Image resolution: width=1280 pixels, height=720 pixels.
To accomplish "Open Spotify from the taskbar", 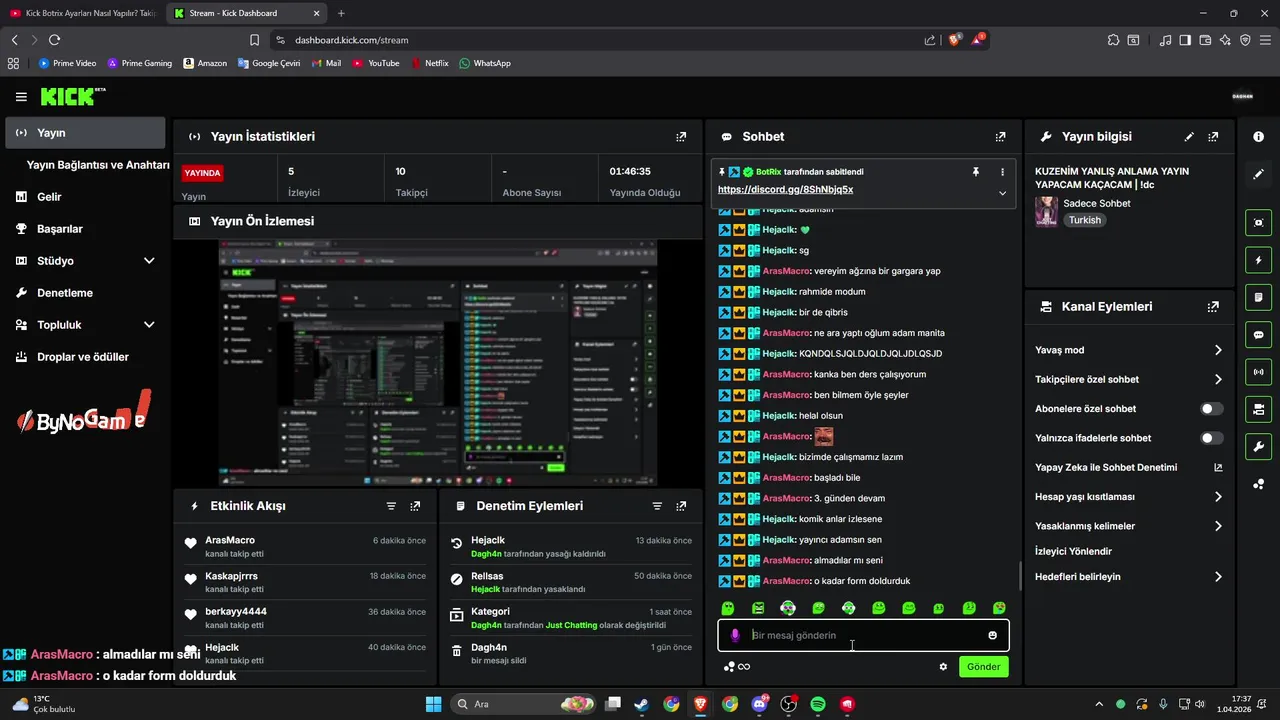I will 818,704.
